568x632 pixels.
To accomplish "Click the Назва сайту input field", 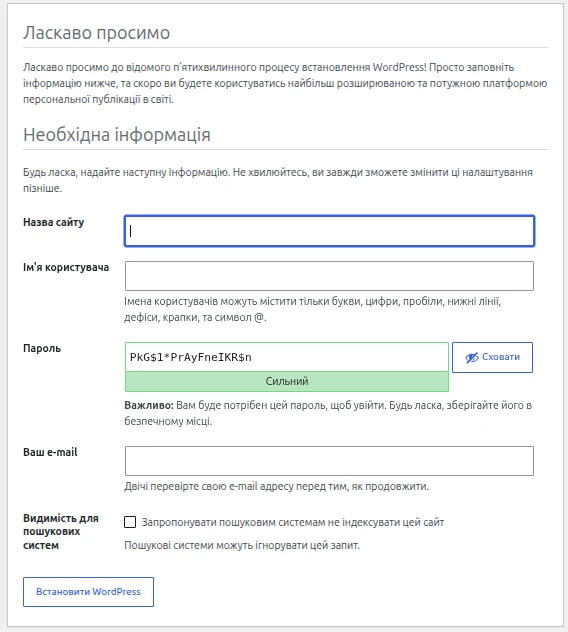I will (329, 231).
